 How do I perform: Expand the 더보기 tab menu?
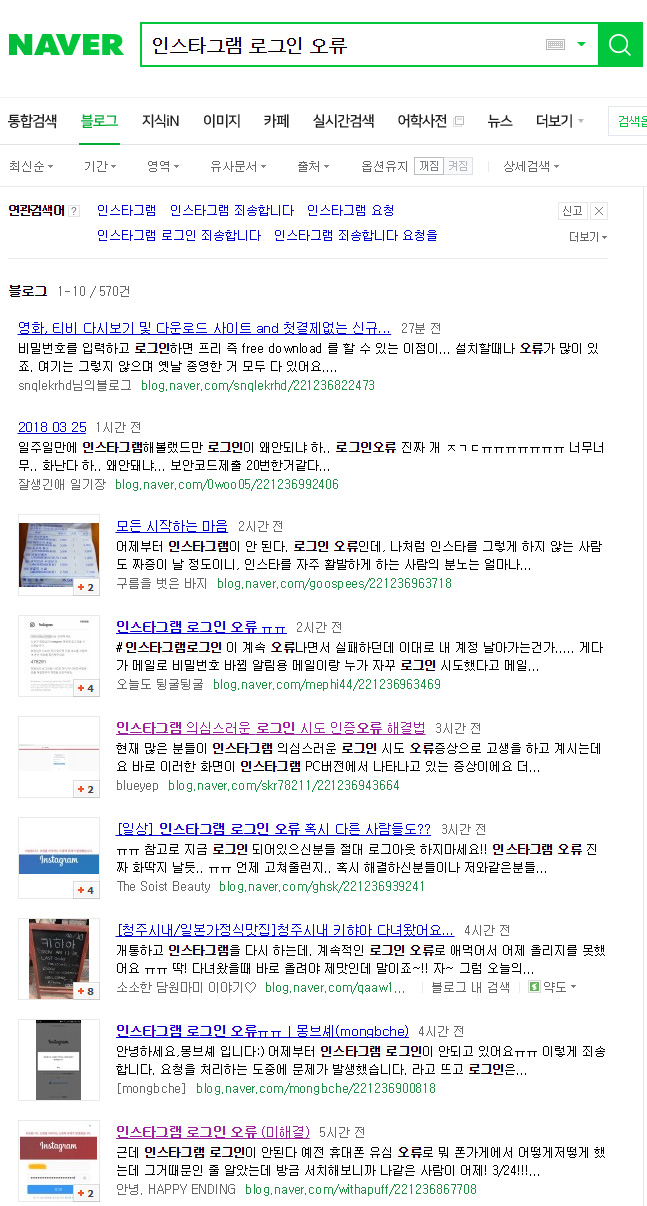pyautogui.click(x=560, y=121)
